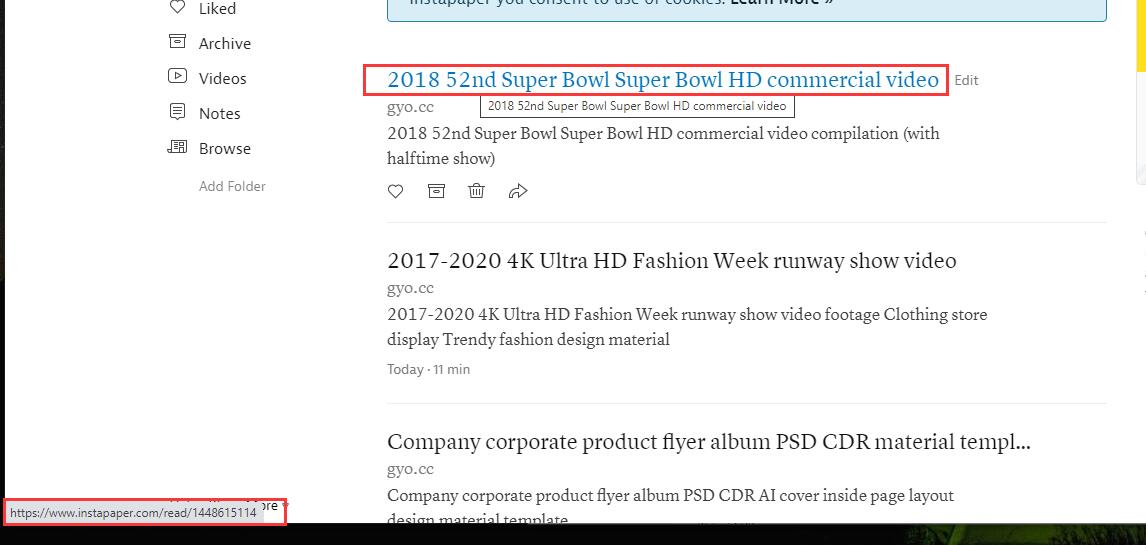Open the 2017-2020 4K Fashion Week article

click(x=672, y=261)
